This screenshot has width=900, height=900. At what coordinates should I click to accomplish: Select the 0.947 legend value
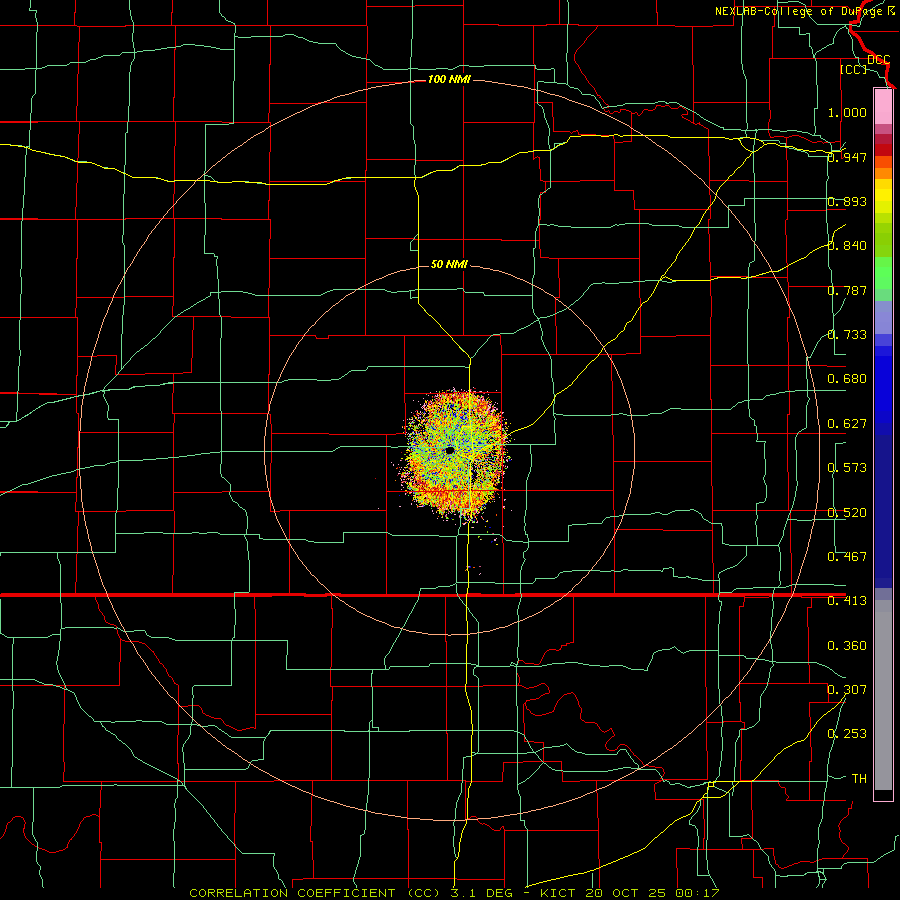click(847, 157)
